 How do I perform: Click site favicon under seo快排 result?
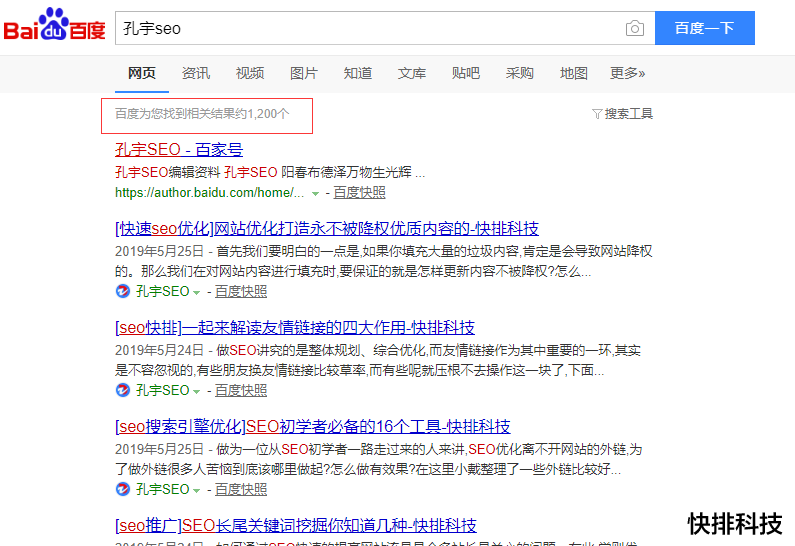click(x=123, y=390)
